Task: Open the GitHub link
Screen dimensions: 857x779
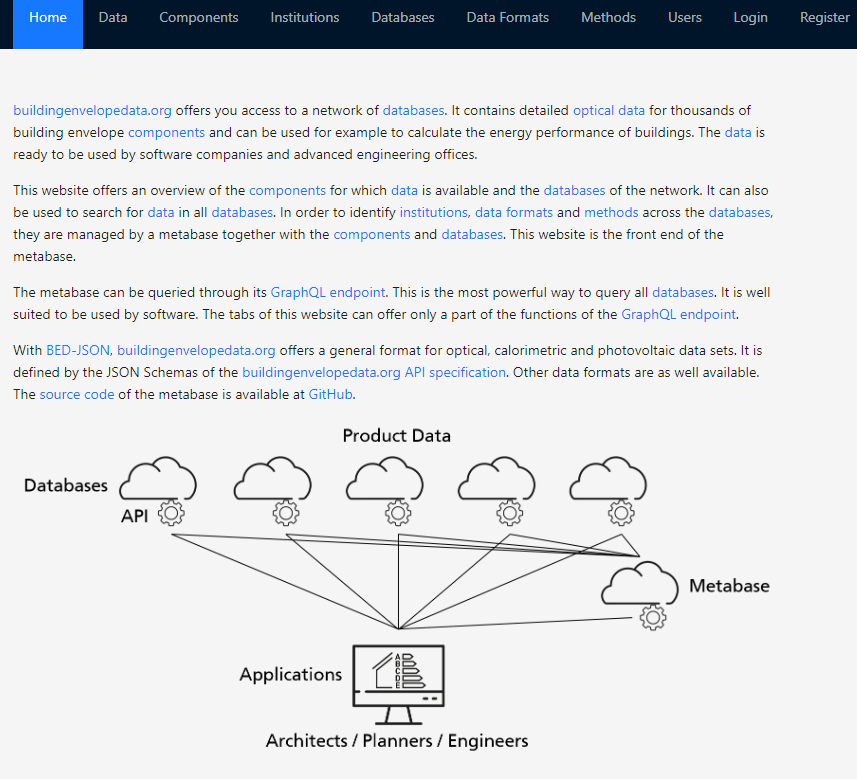Action: point(330,394)
